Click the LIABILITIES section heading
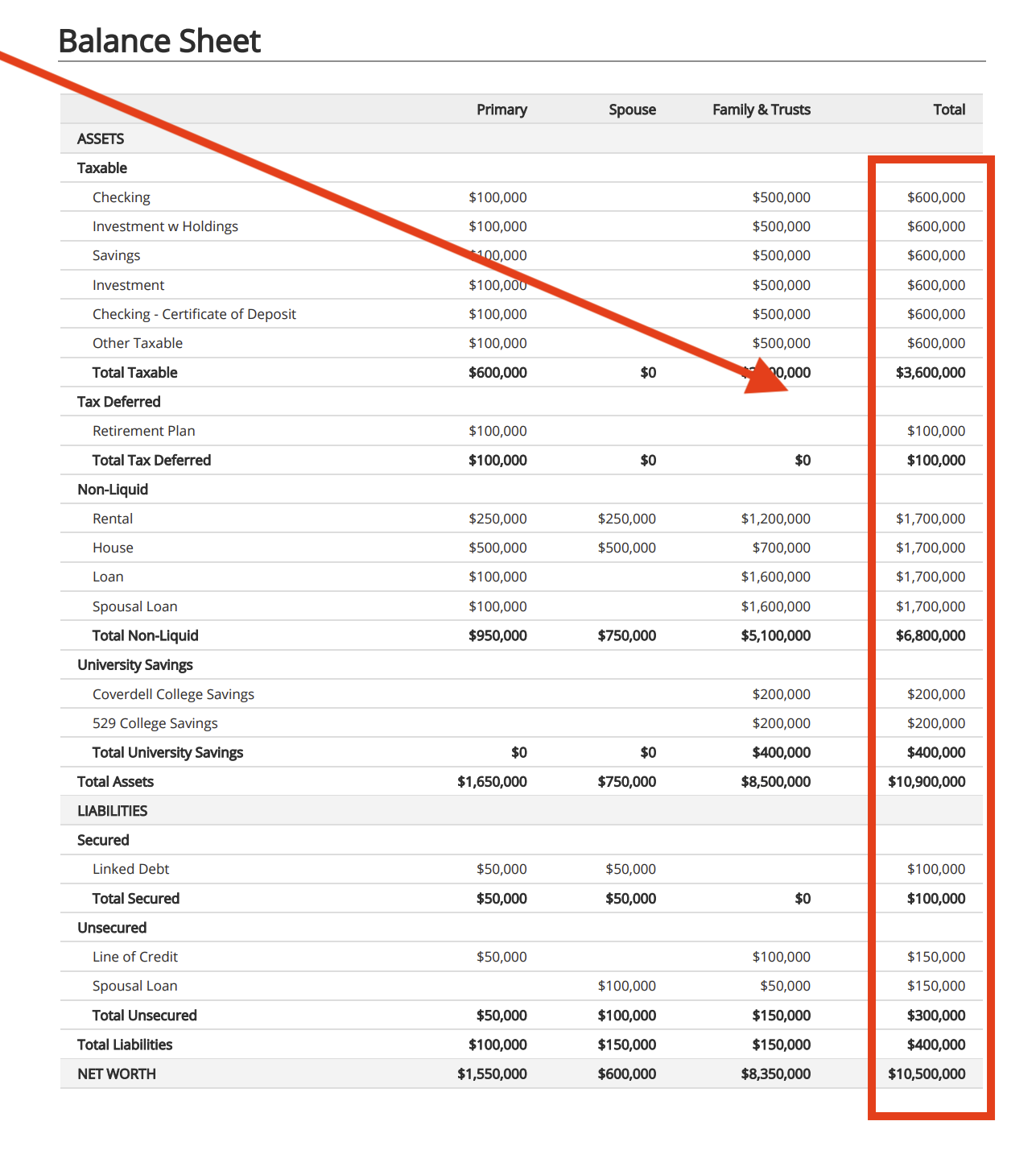Screen dimensions: 1036x1175 click(x=112, y=811)
